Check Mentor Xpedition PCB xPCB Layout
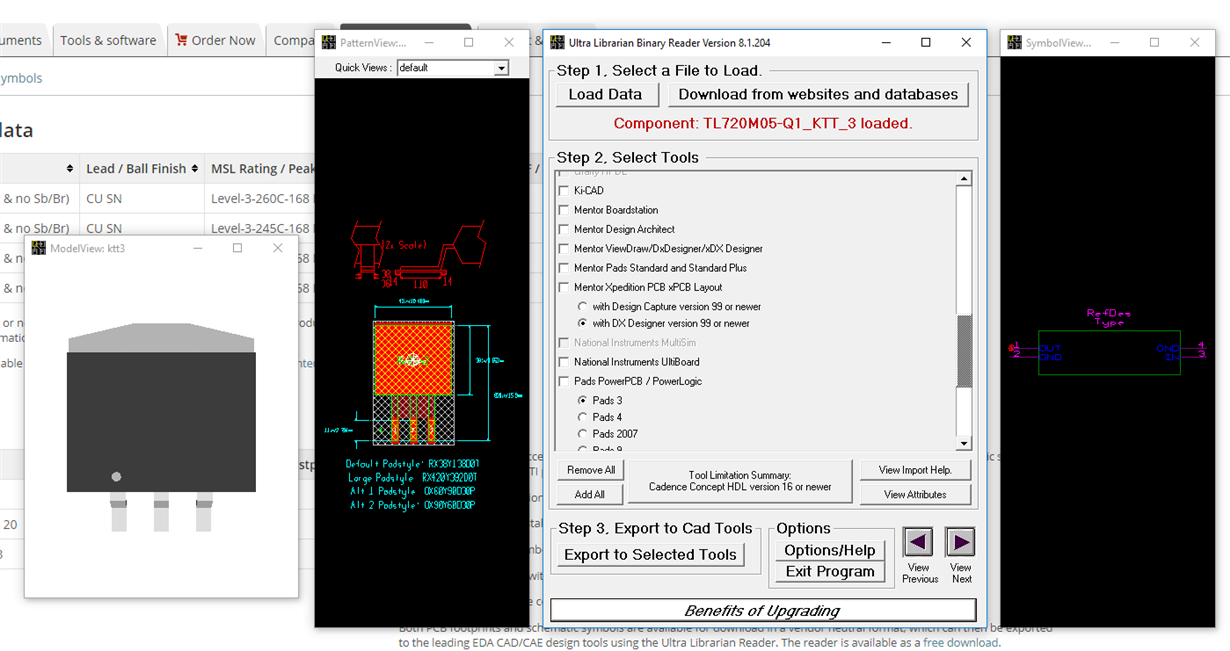 coord(564,287)
